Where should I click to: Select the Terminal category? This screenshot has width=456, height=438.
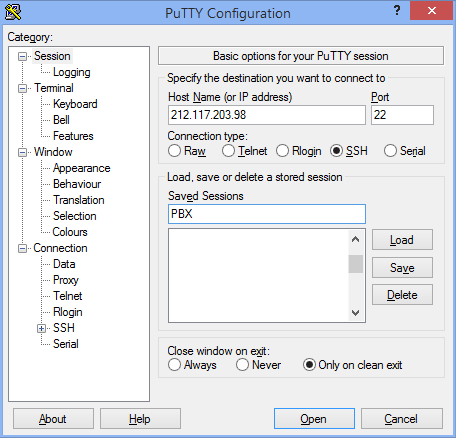click(x=54, y=88)
